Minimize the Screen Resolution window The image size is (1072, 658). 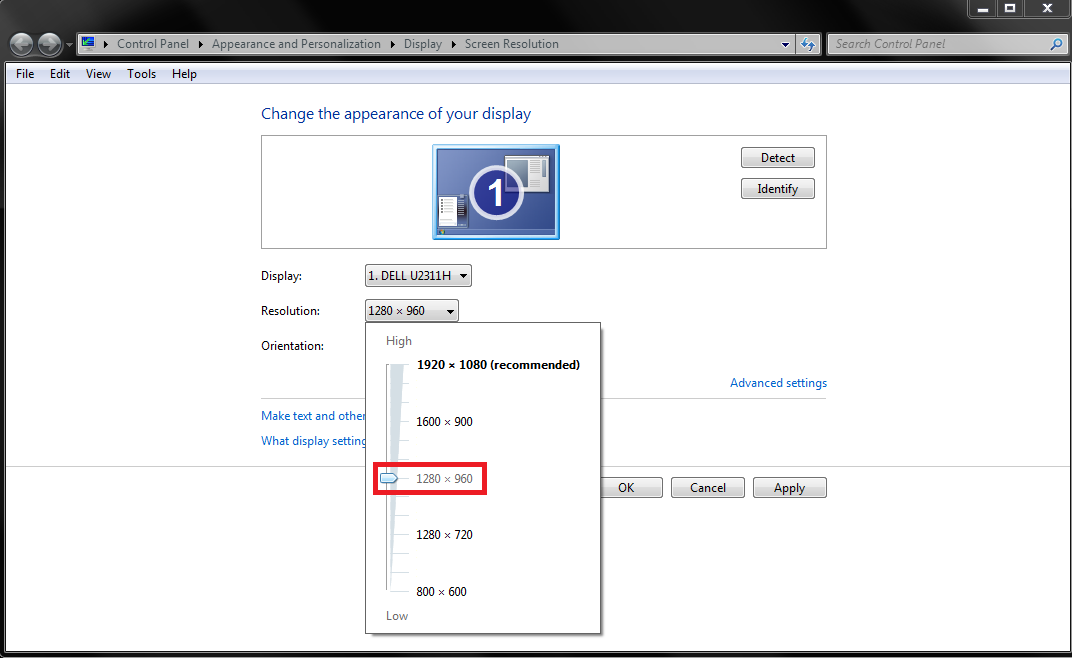click(982, 8)
